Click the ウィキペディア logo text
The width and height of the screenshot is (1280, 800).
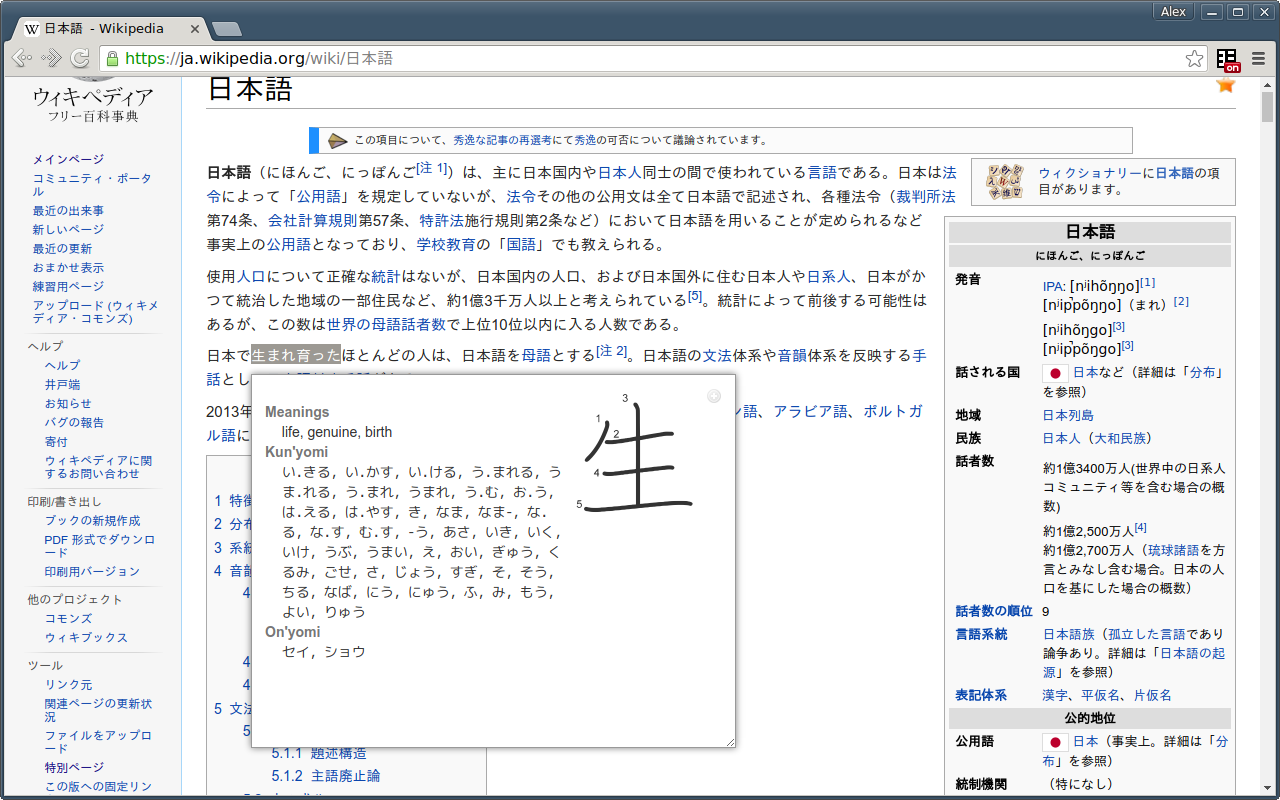click(x=93, y=97)
